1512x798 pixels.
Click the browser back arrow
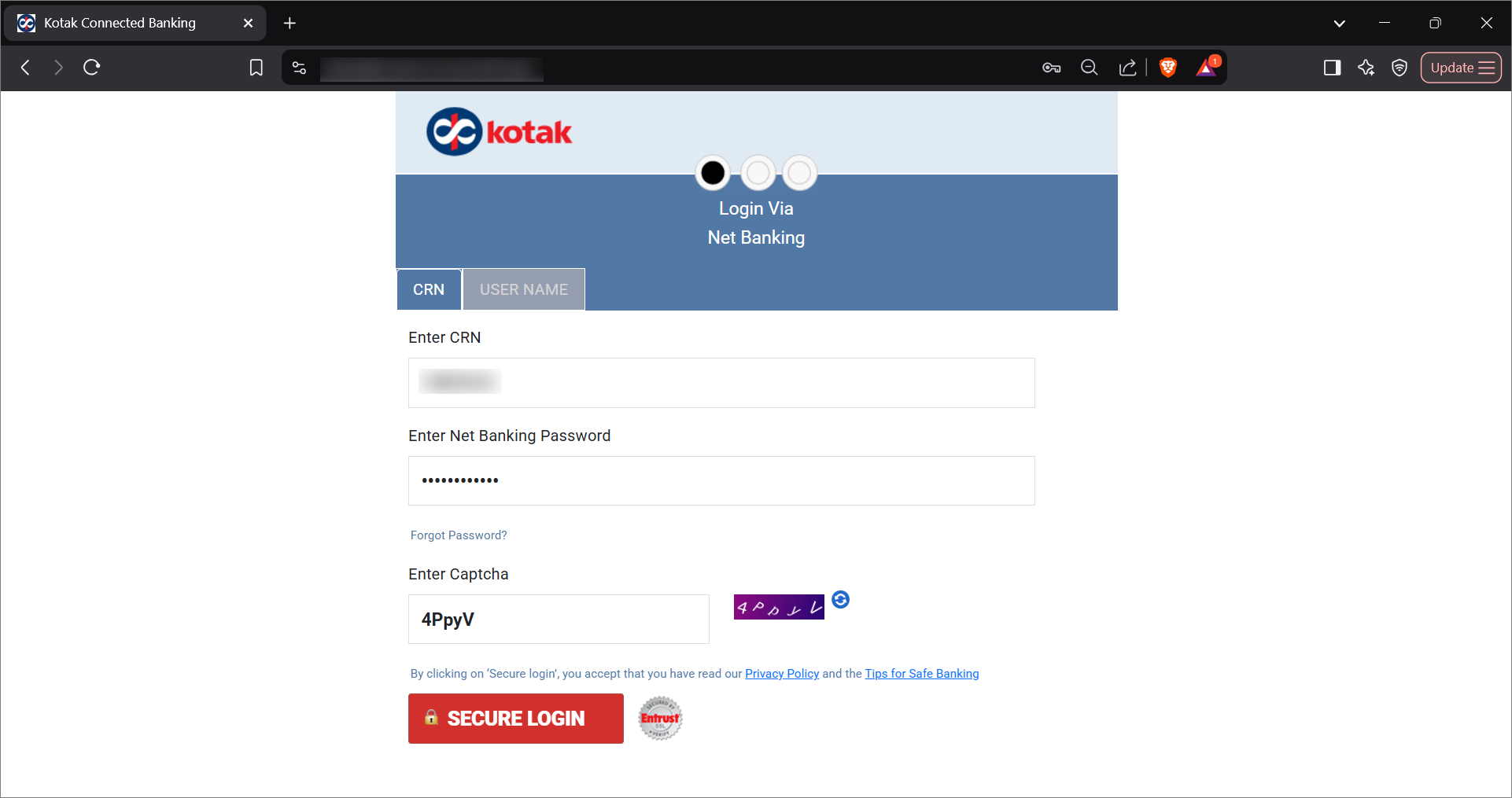click(x=26, y=68)
